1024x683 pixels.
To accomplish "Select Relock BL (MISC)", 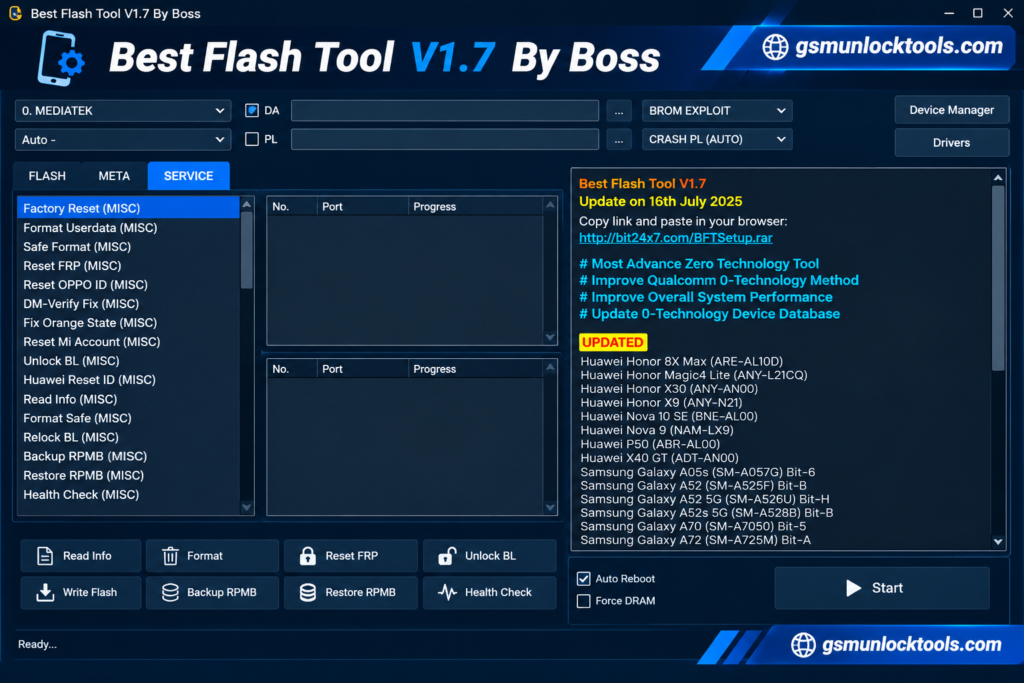I will point(128,437).
